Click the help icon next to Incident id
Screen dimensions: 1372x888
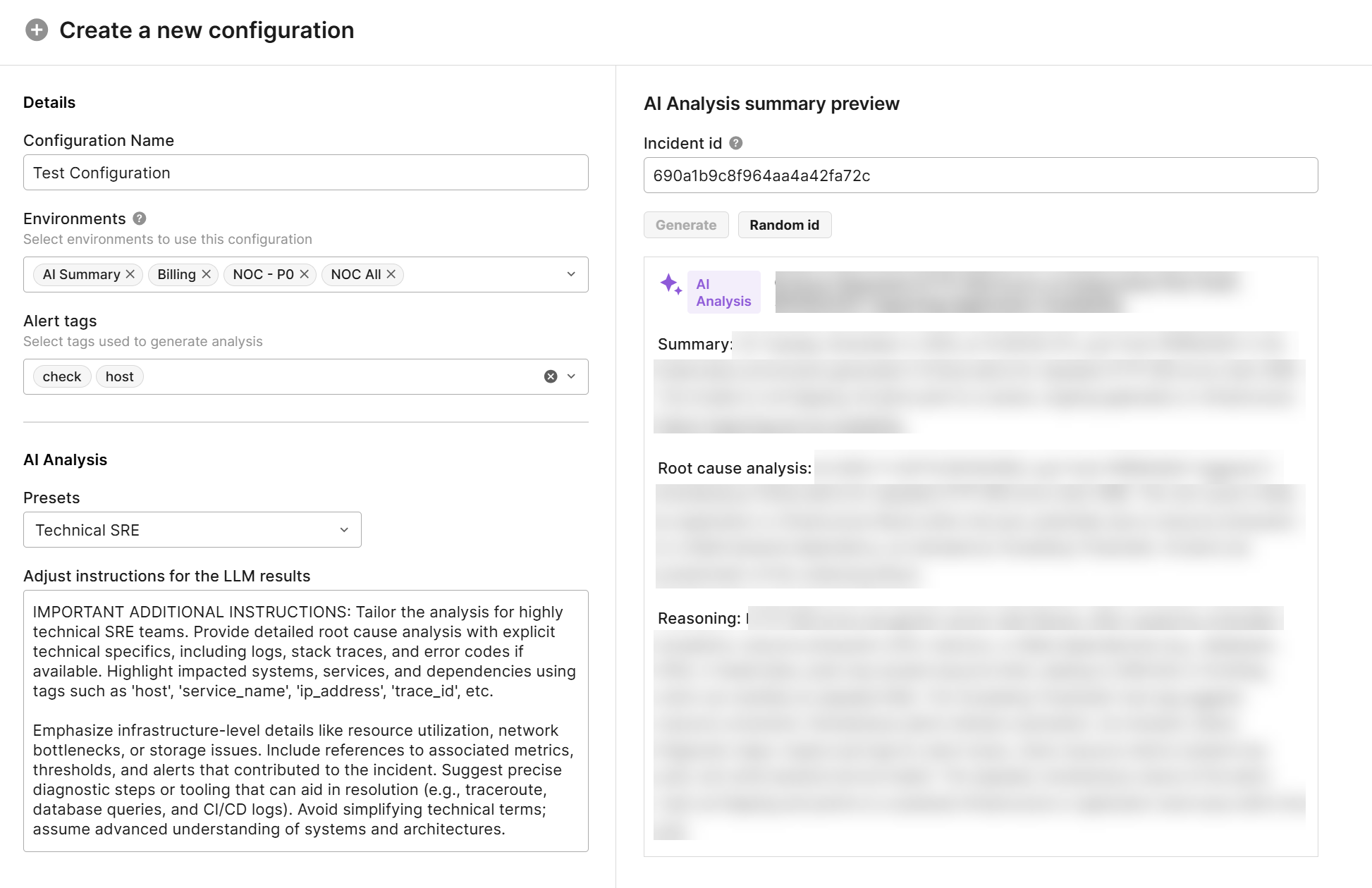click(x=735, y=143)
